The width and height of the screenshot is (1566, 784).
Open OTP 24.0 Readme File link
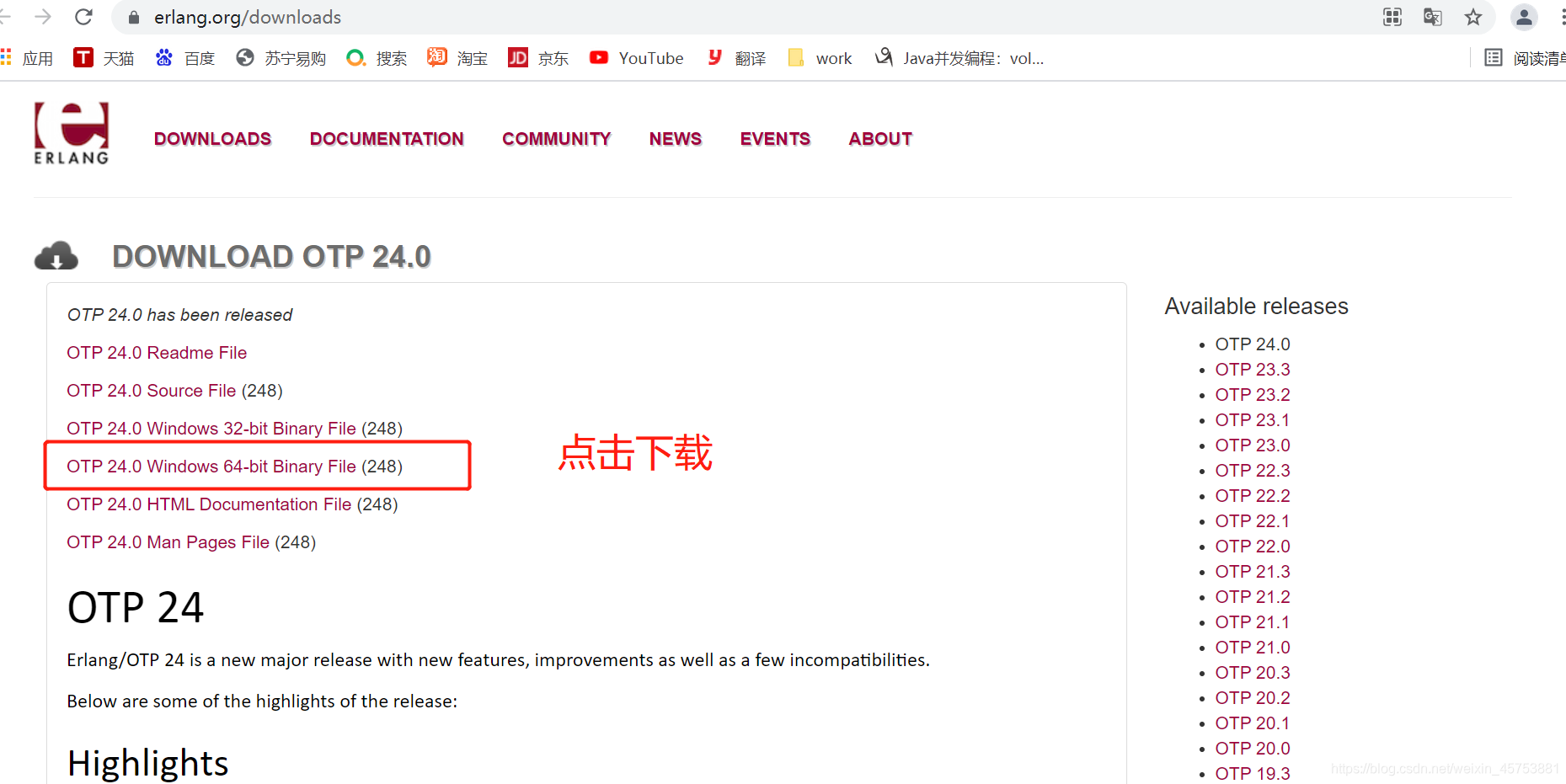point(157,353)
